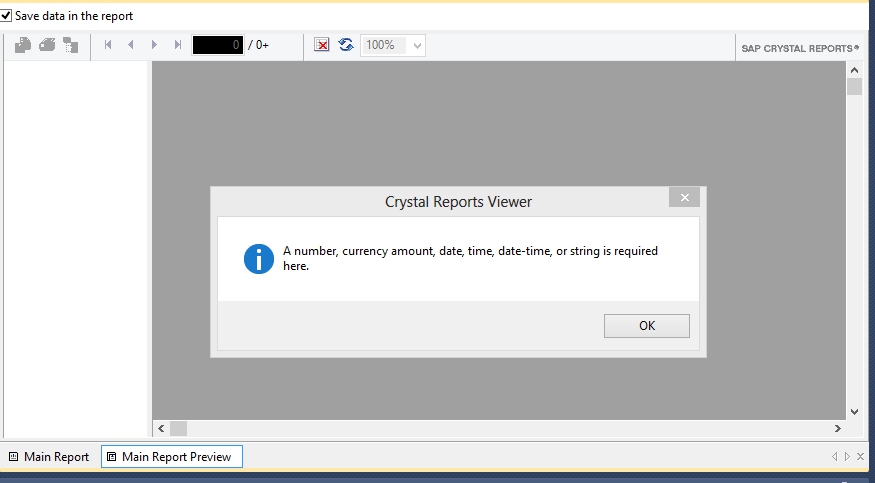Click the tab strip scroll left arrow
The image size is (875, 483).
[x=835, y=457]
